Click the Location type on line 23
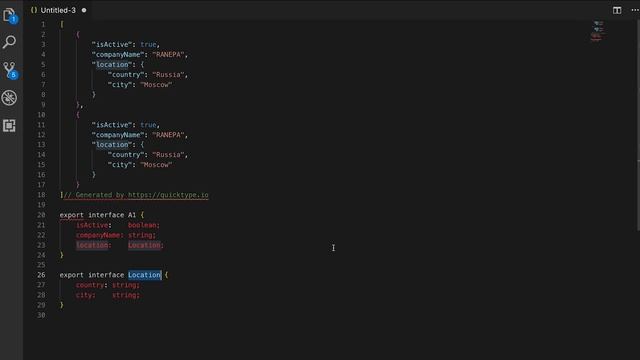640x360 pixels. point(144,245)
